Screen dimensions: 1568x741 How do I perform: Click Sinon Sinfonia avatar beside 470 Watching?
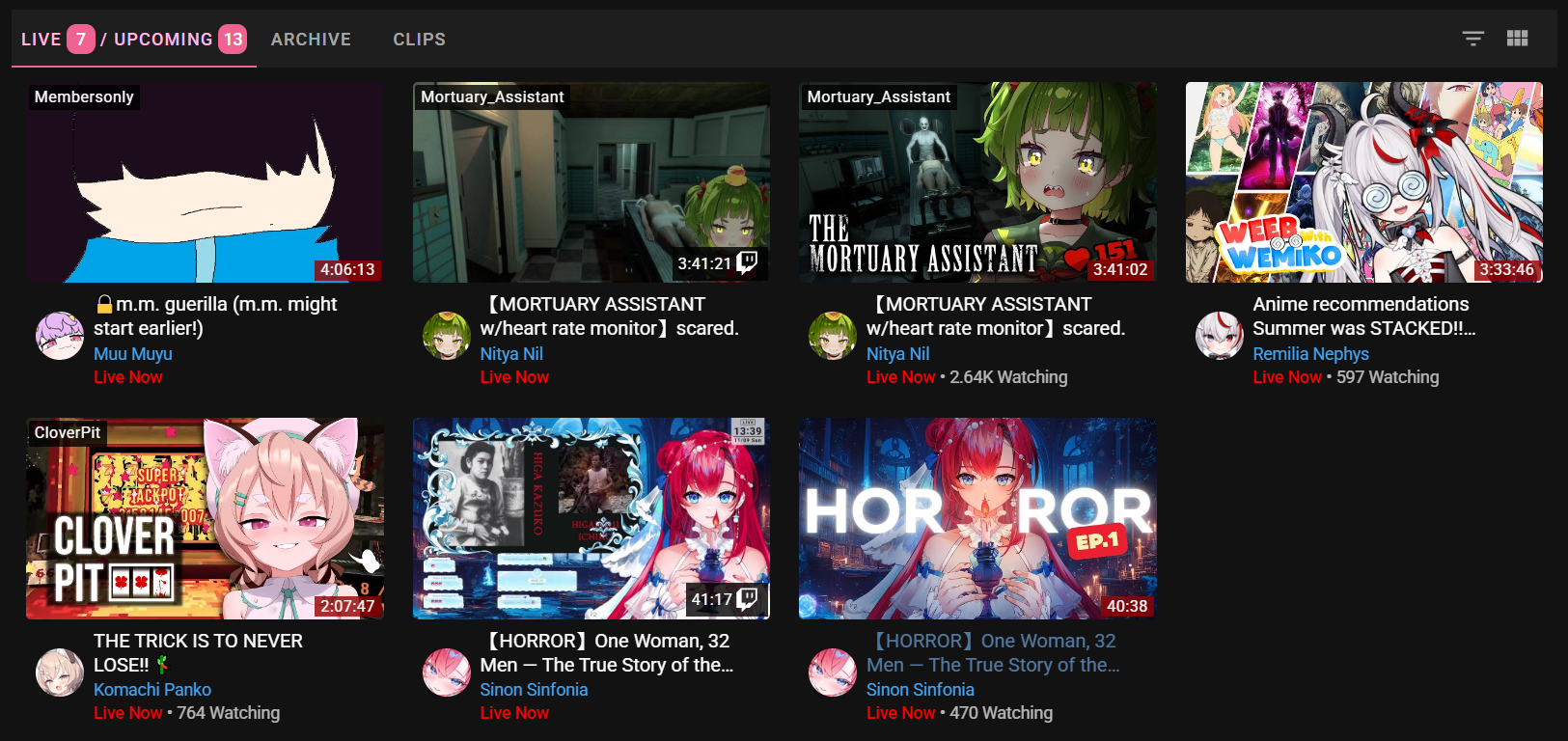pyautogui.click(x=832, y=672)
